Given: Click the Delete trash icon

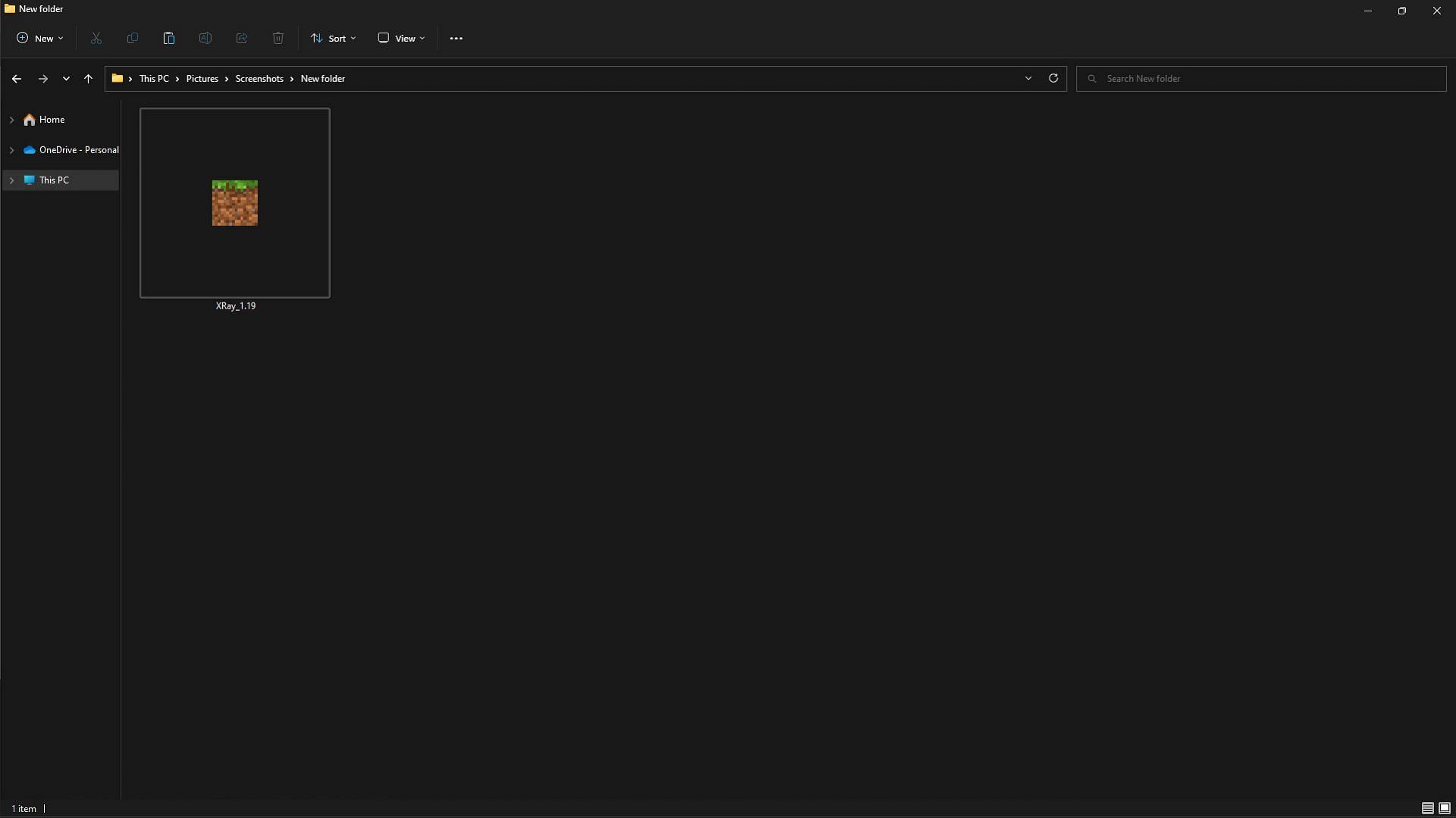Looking at the screenshot, I should (x=278, y=38).
